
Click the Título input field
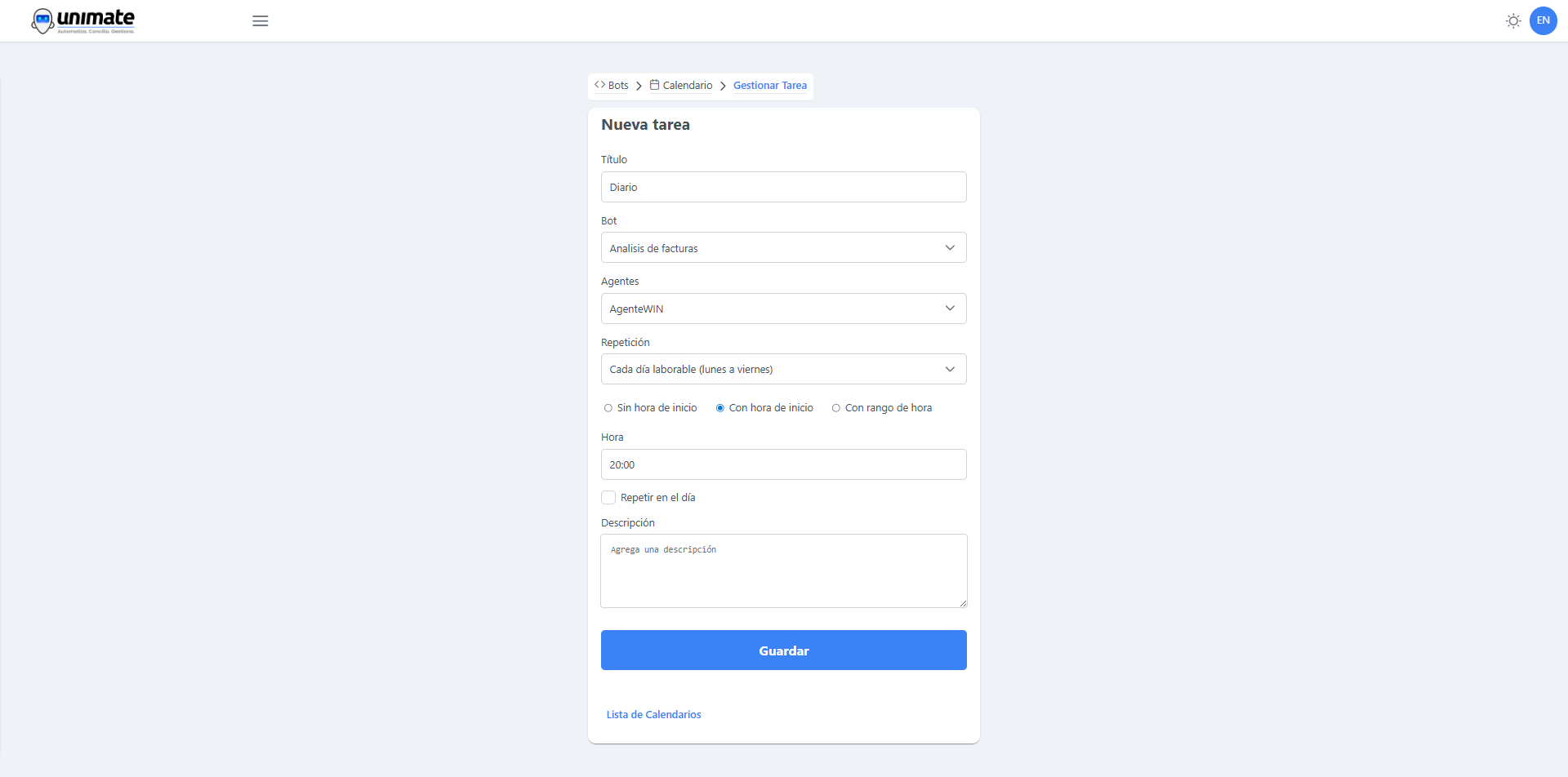click(x=783, y=188)
